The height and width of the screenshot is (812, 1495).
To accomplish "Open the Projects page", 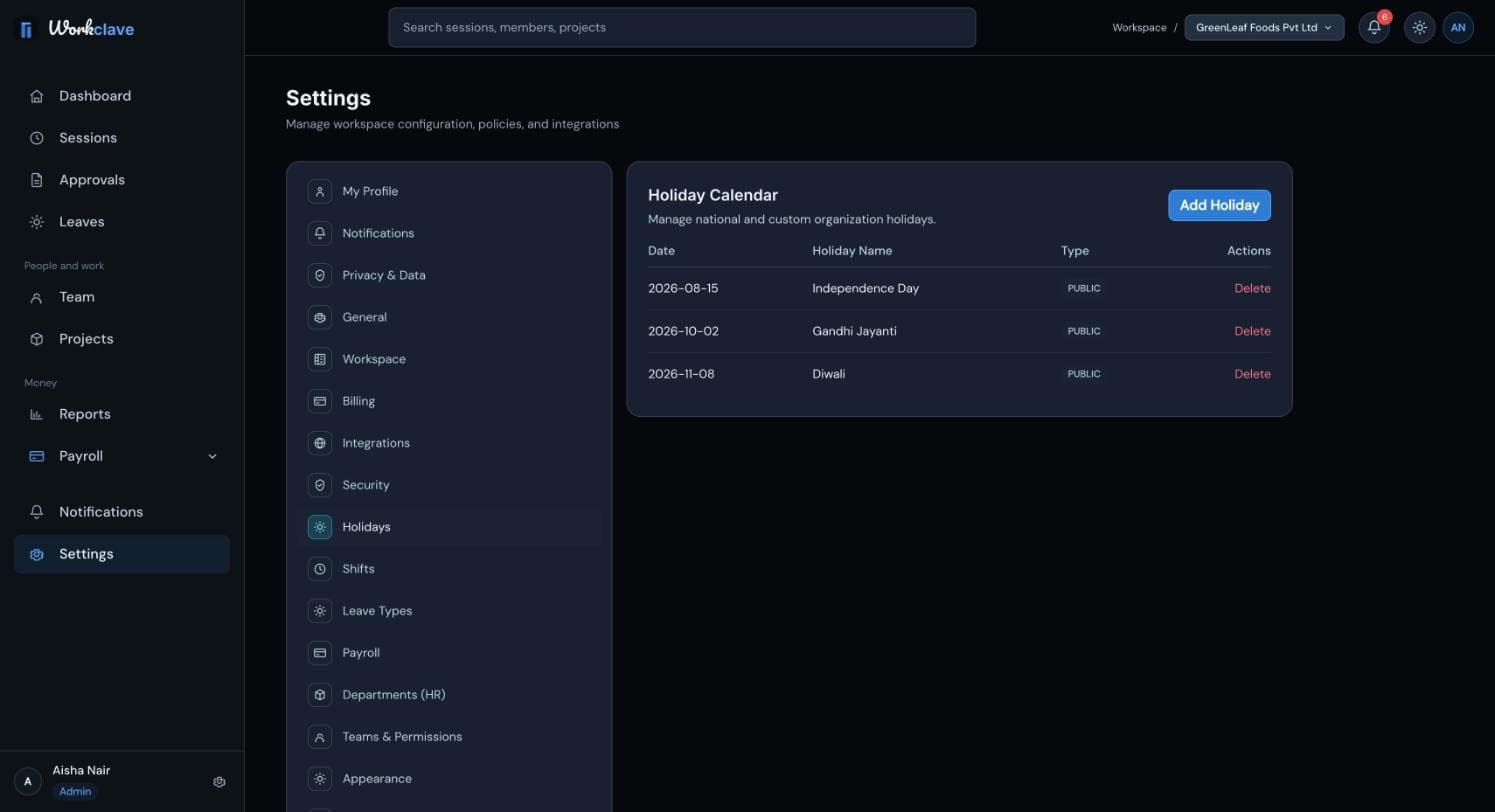I will click(122, 339).
